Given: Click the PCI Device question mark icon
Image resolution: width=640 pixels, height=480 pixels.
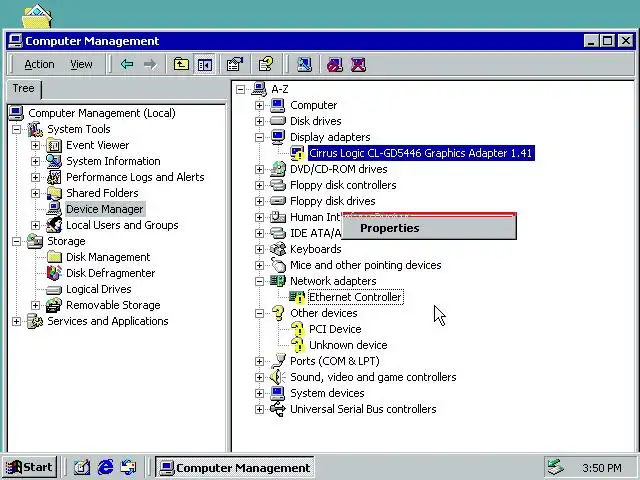Looking at the screenshot, I should coord(297,329).
